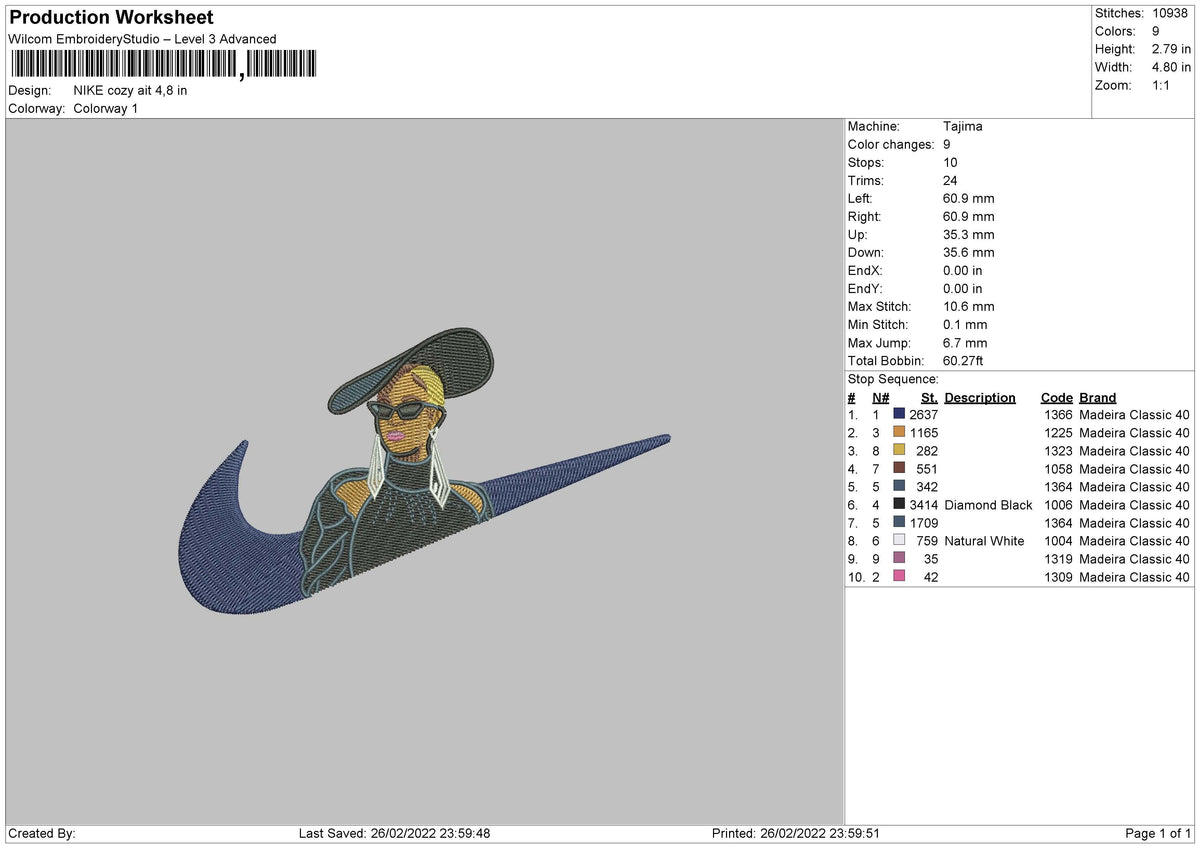Click the Wilcom EmbroideryStudio subtitle
The image size is (1200, 848).
click(x=142, y=39)
